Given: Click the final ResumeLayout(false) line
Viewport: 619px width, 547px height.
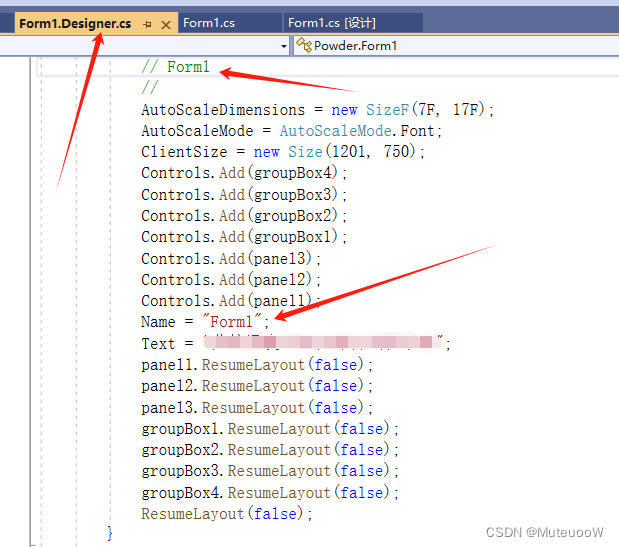Looking at the screenshot, I should pos(227,514).
